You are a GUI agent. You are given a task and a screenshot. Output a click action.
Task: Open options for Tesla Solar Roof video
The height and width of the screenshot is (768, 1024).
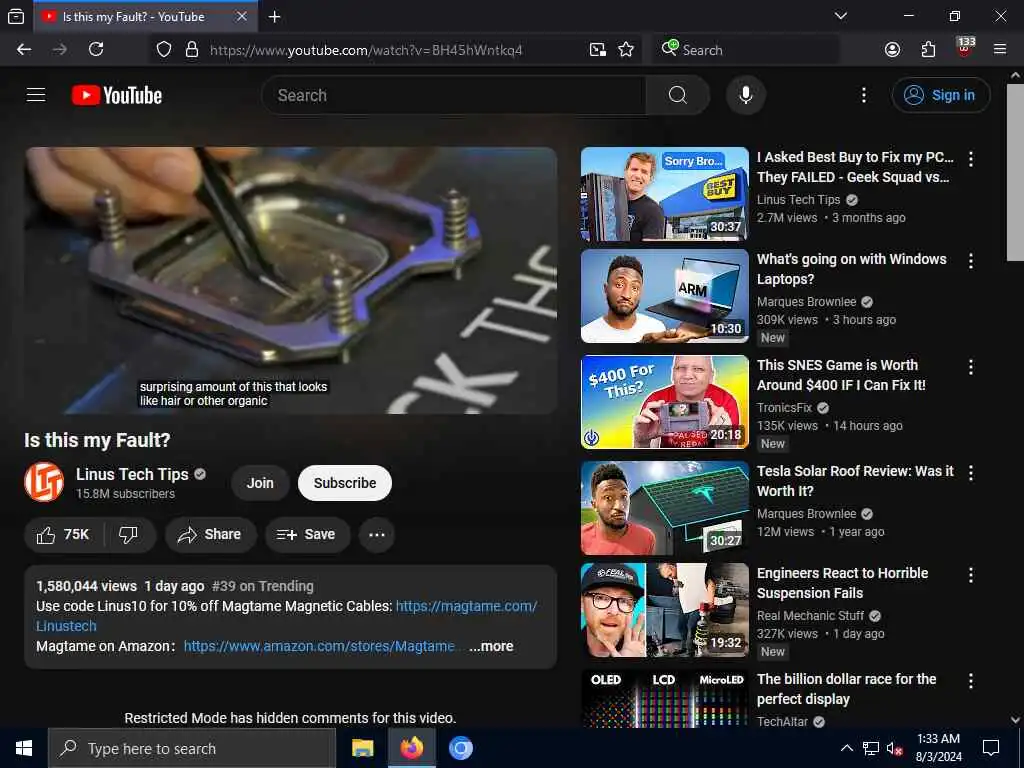pyautogui.click(x=971, y=473)
